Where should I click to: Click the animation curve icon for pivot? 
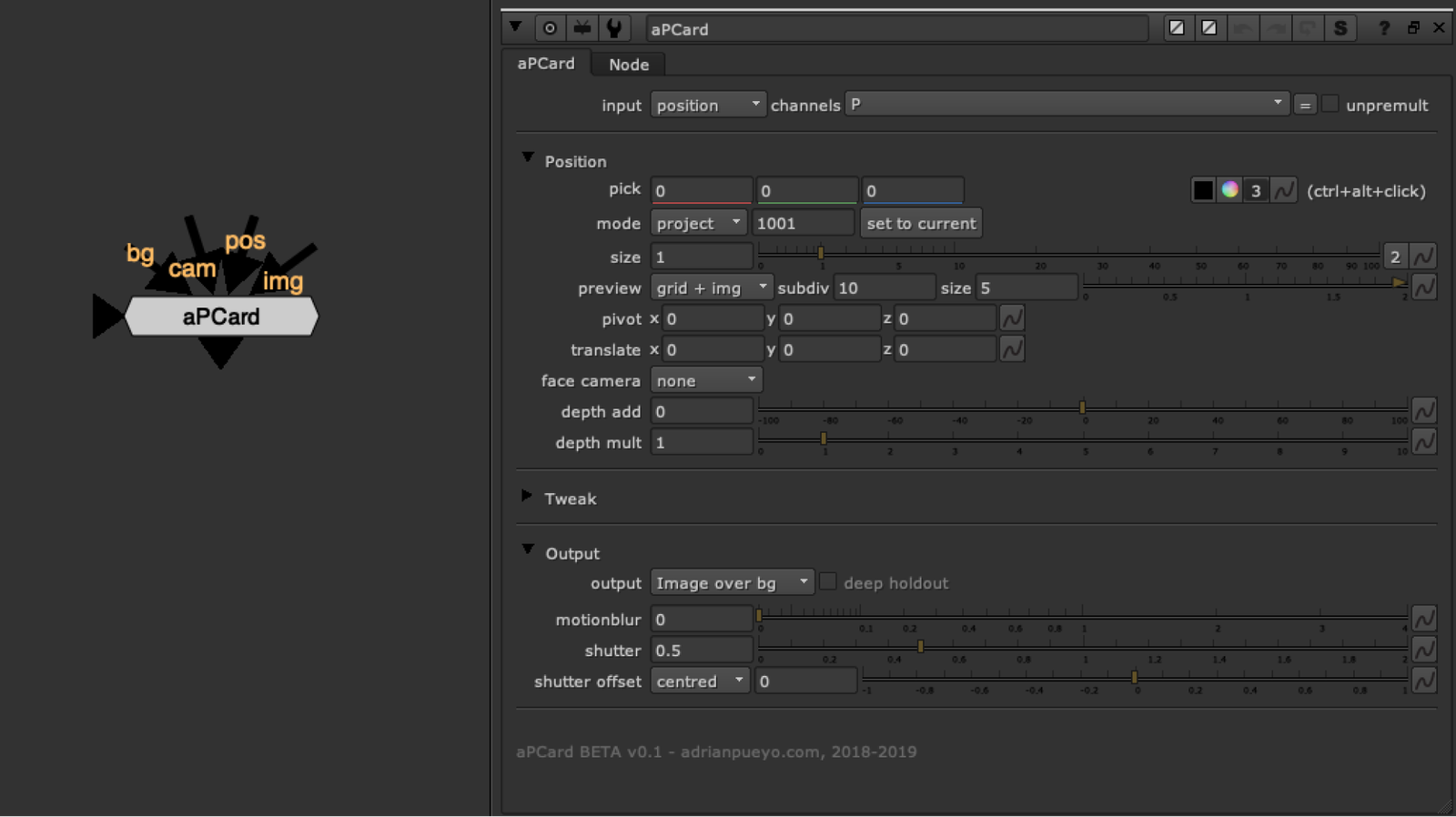[x=1011, y=318]
